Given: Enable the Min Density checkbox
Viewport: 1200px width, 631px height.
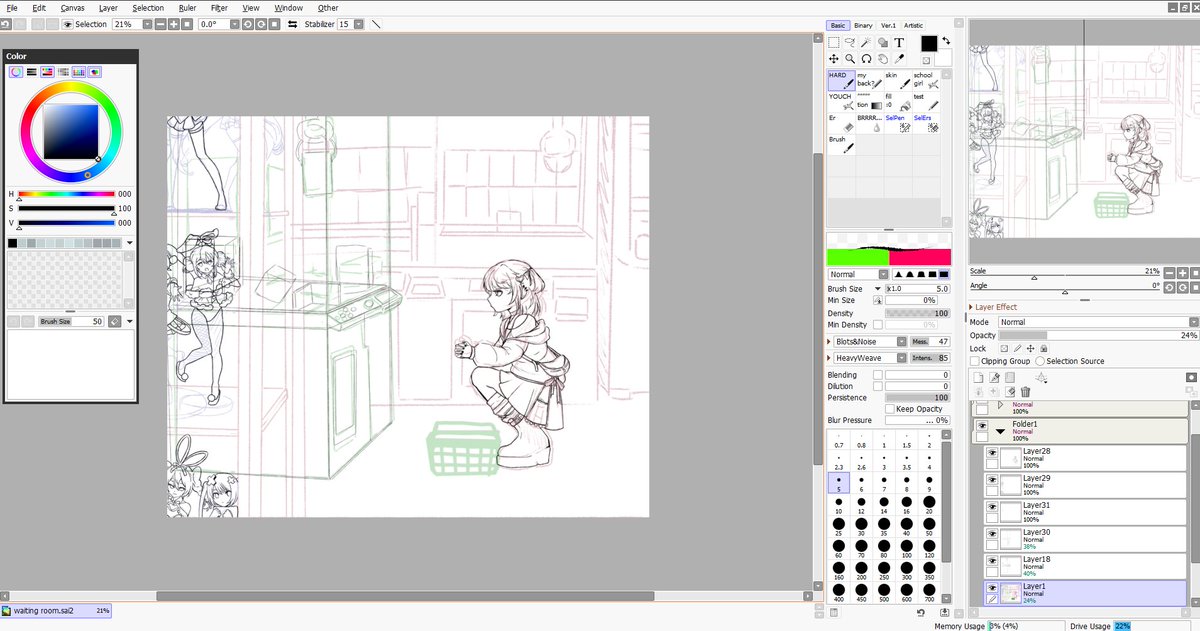Looking at the screenshot, I should click(x=878, y=325).
